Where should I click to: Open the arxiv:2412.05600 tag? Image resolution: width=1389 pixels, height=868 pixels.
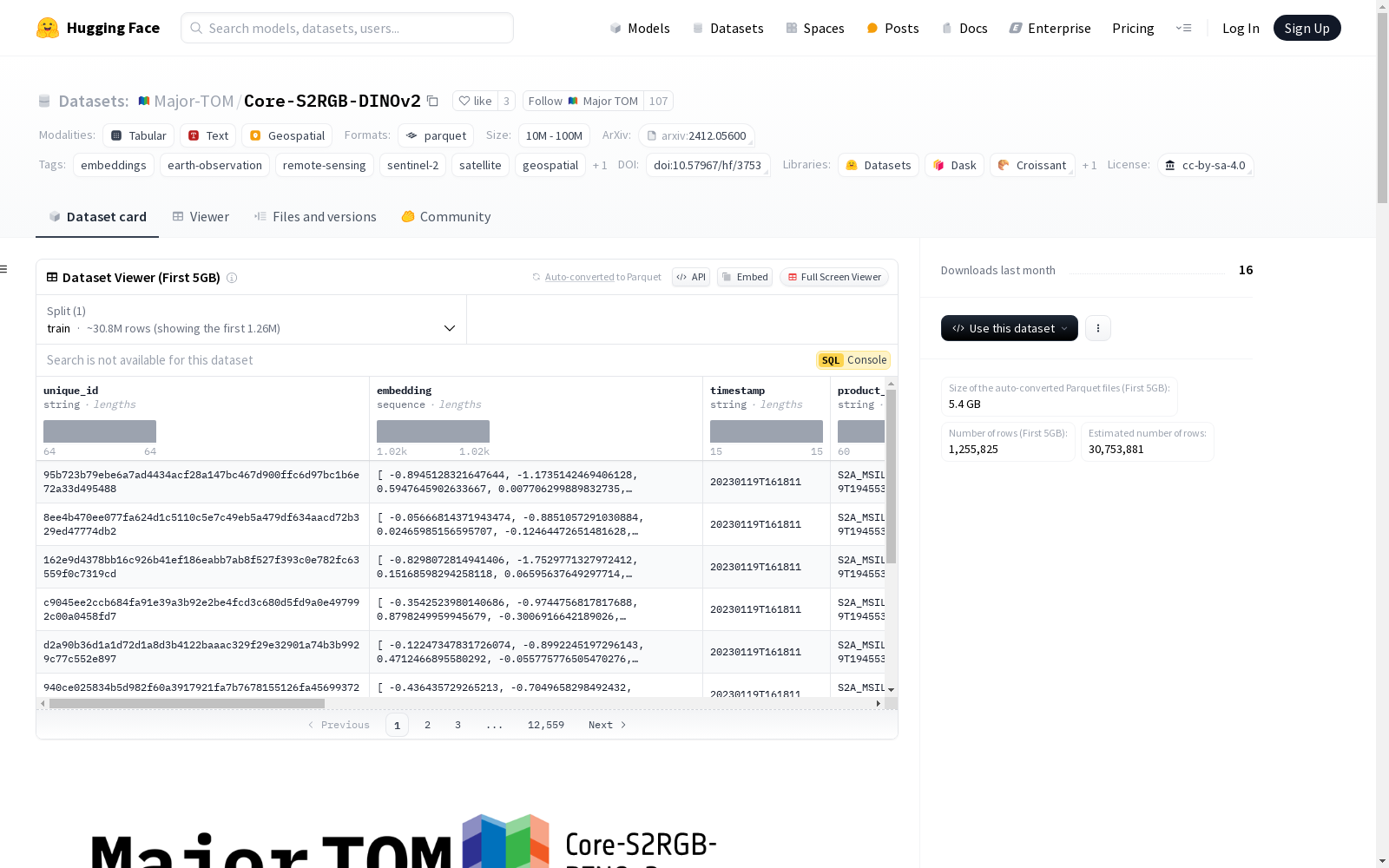(696, 135)
